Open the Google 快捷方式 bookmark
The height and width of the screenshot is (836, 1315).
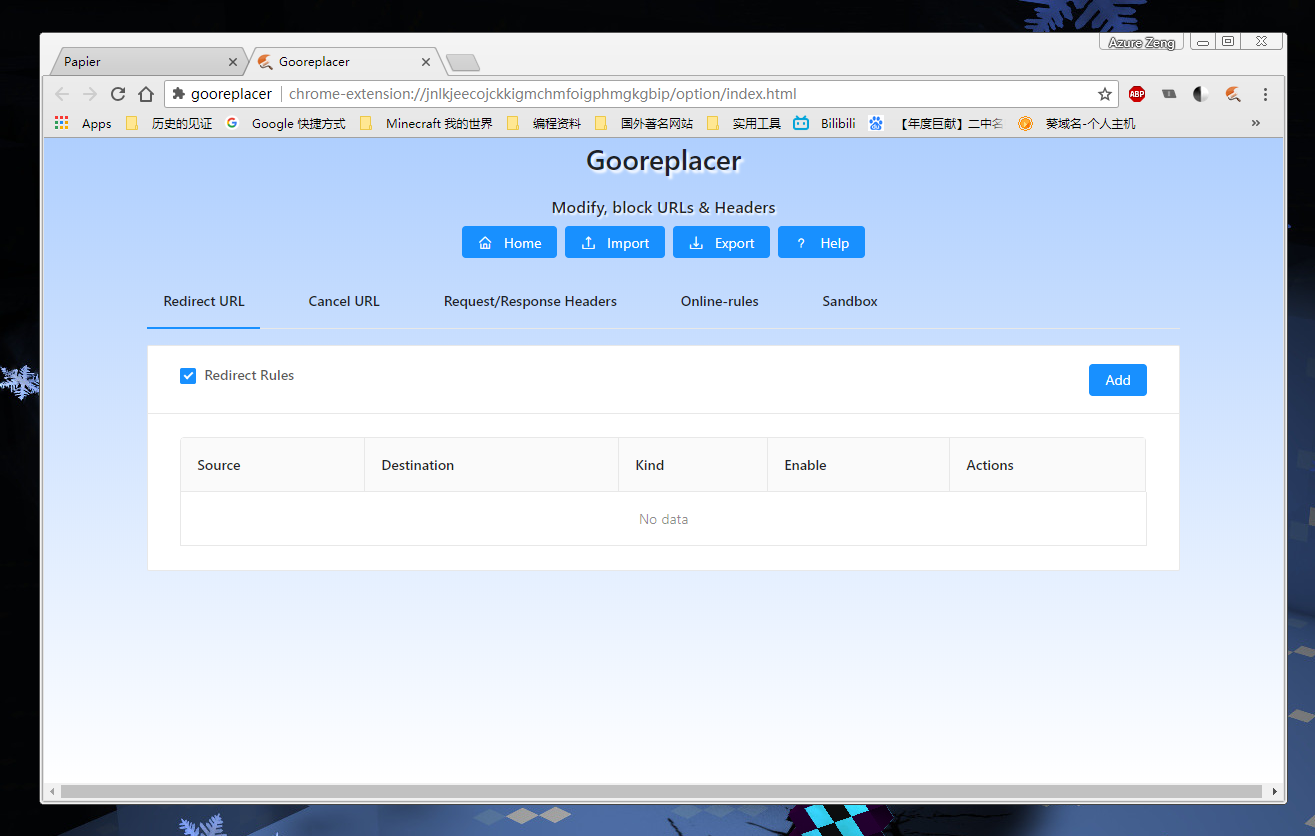click(x=286, y=124)
